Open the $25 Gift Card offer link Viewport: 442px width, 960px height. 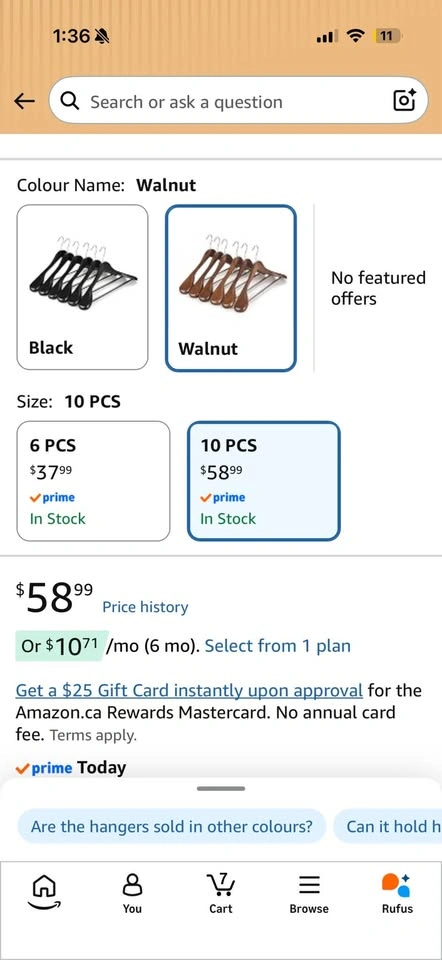coord(189,691)
